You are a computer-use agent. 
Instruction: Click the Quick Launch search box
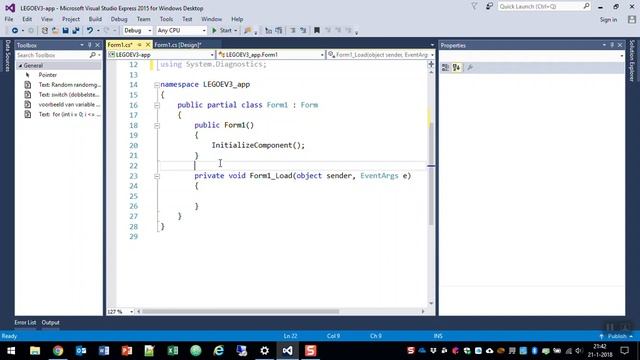point(544,7)
